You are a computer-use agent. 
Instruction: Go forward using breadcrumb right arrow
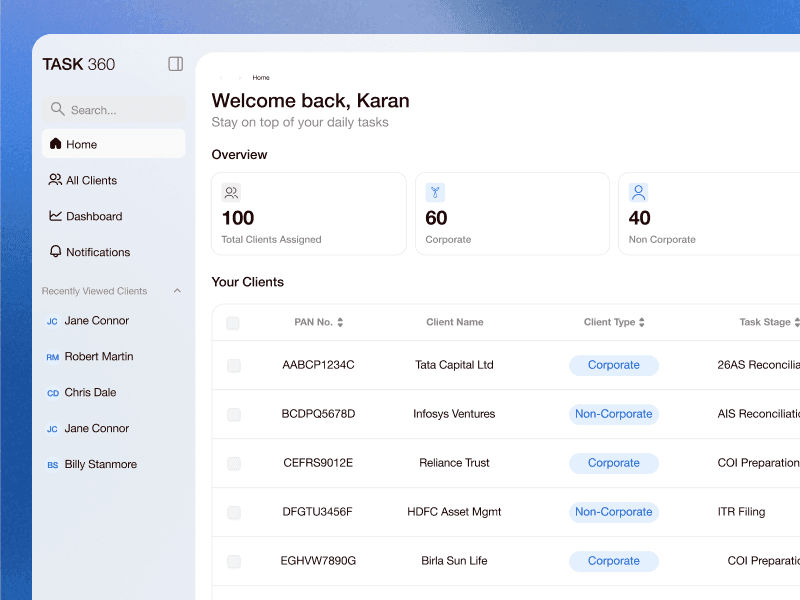[x=239, y=78]
